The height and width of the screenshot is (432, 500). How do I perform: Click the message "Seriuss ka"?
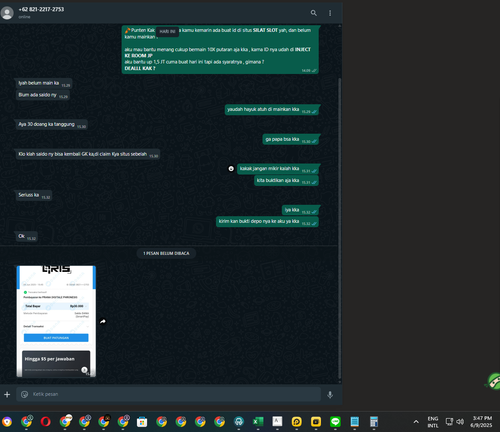point(33,195)
